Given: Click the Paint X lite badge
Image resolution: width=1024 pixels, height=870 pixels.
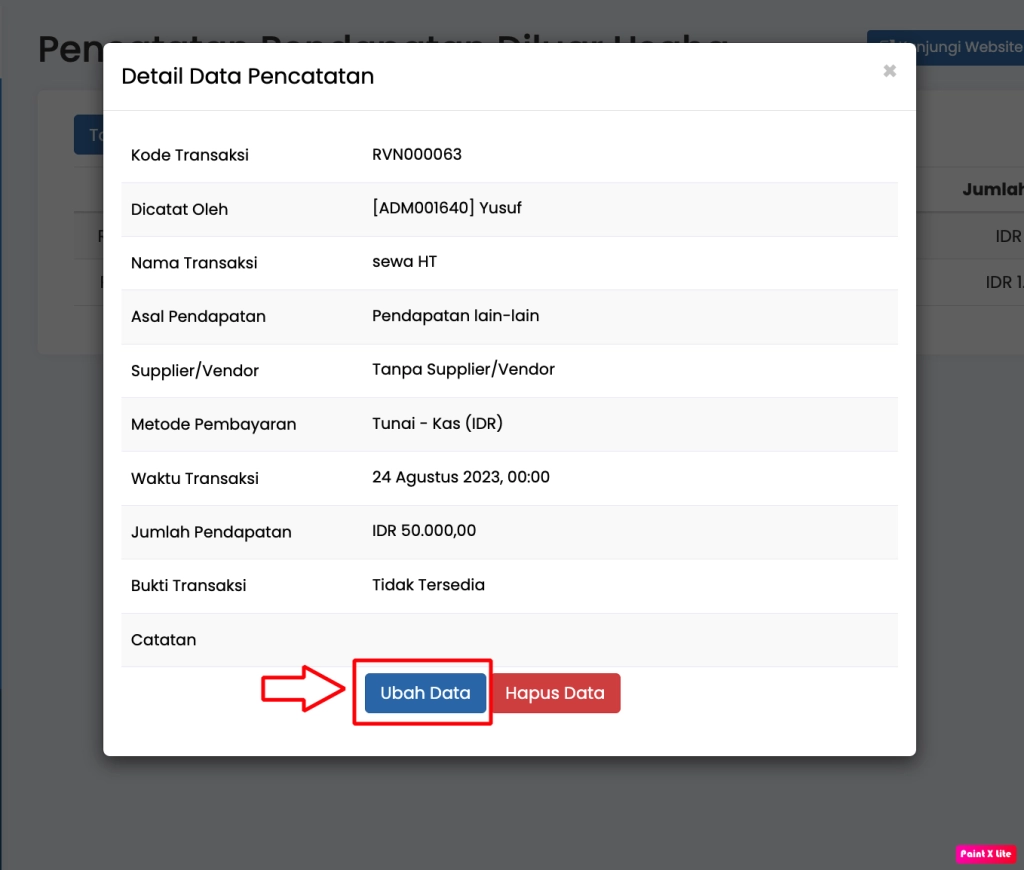Looking at the screenshot, I should point(985,854).
